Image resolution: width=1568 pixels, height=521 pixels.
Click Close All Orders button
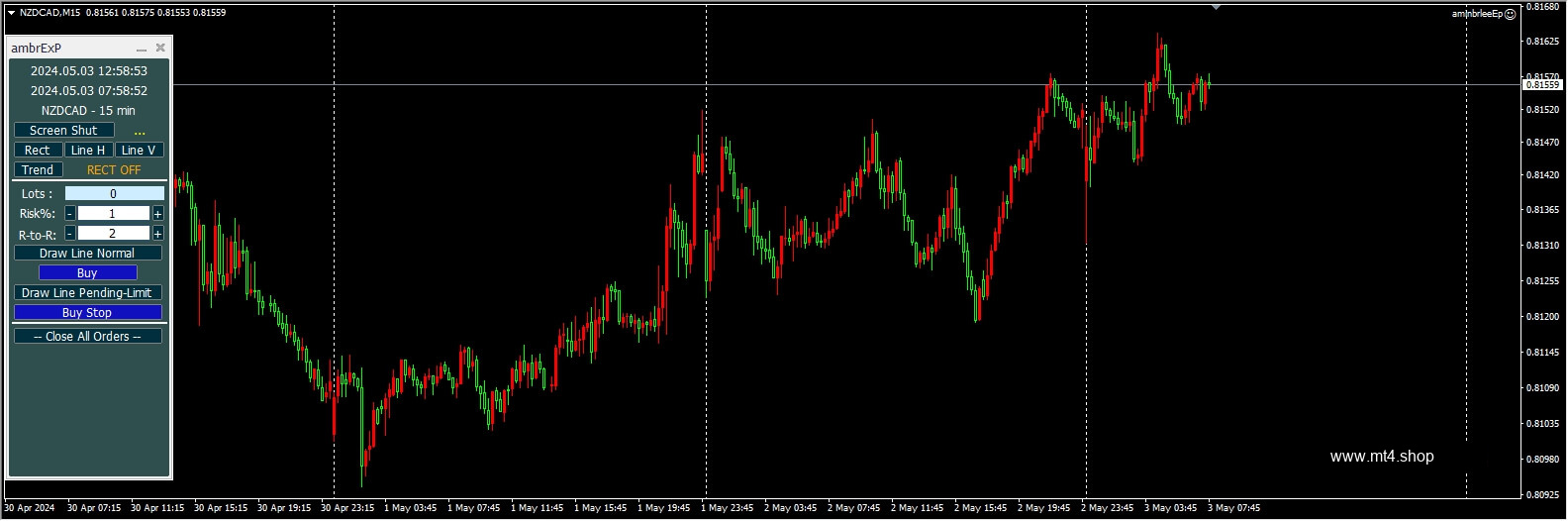(x=88, y=337)
